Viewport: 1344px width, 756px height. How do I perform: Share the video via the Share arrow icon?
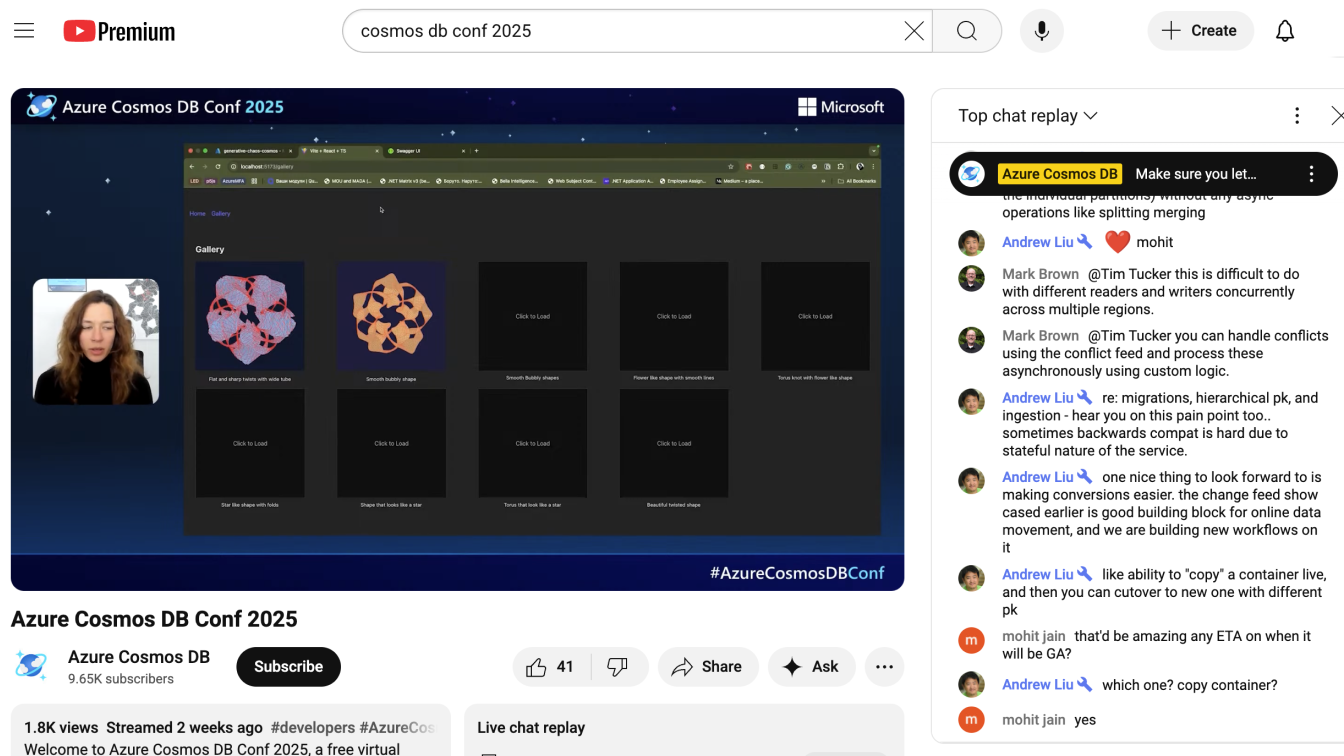708,666
